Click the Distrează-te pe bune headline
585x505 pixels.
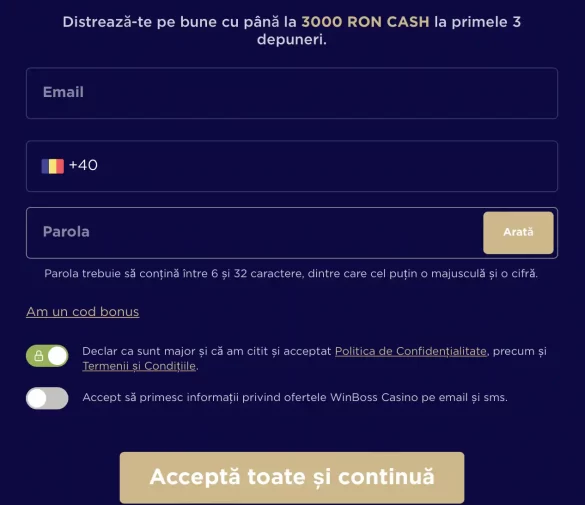coord(292,31)
